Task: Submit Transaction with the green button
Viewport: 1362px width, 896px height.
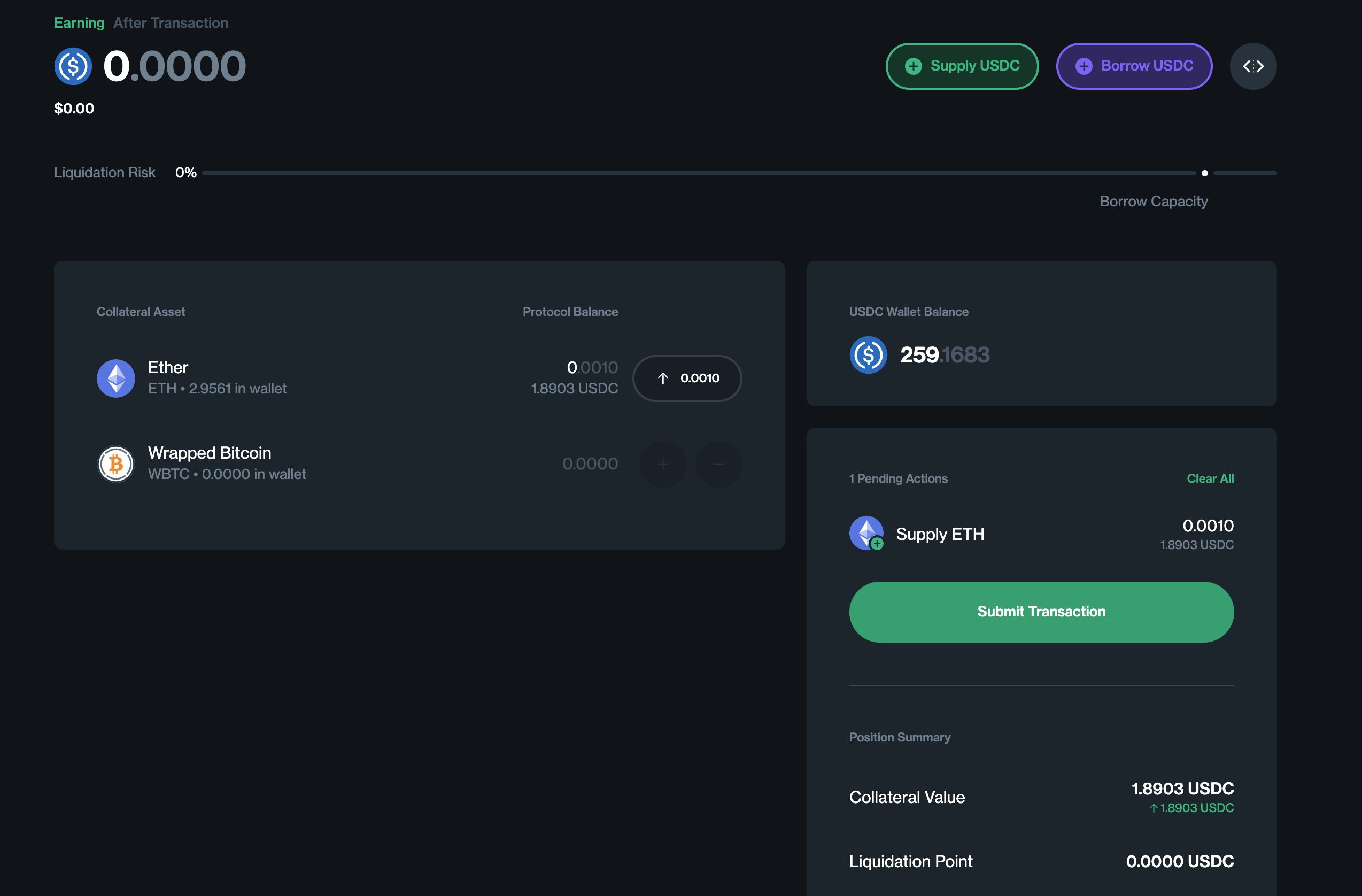Action: coord(1040,612)
